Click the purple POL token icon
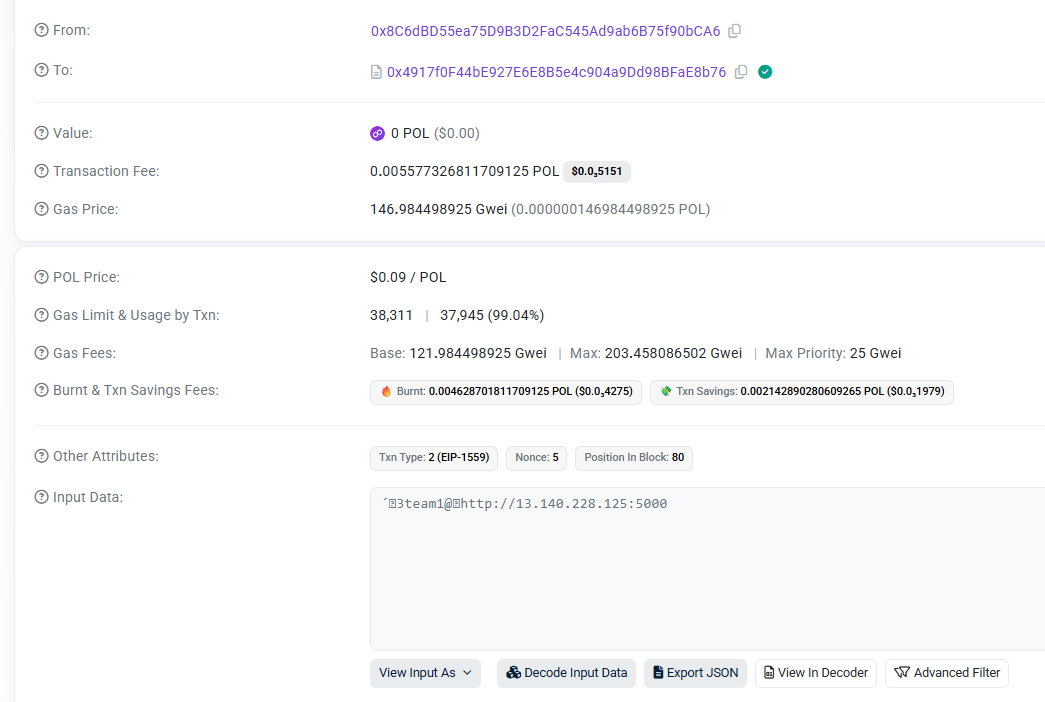The image size is (1045, 702). pyautogui.click(x=377, y=133)
